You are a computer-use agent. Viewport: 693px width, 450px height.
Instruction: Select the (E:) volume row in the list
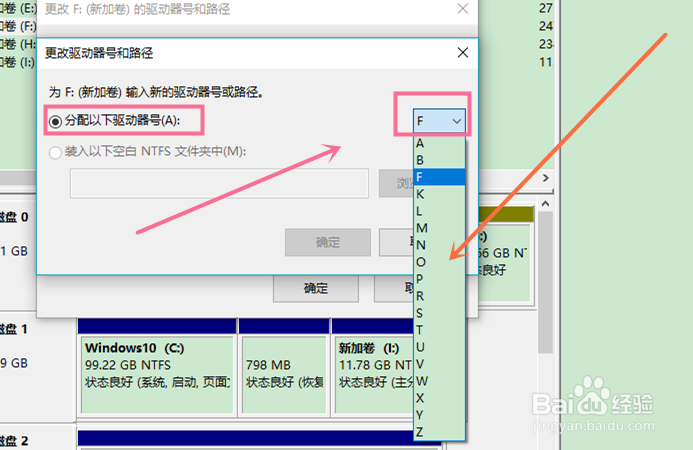[x=18, y=8]
